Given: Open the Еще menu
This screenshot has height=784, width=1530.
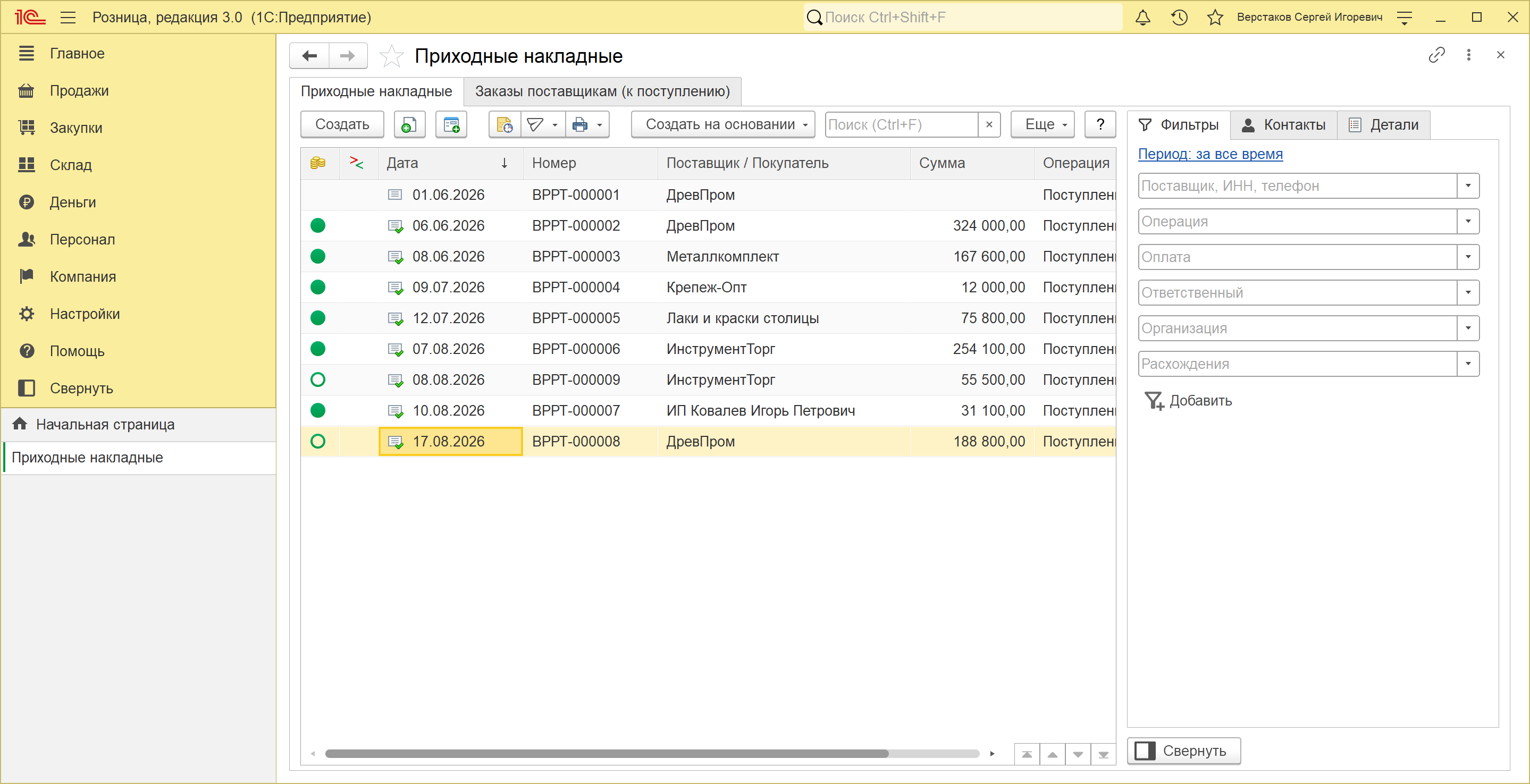Looking at the screenshot, I should 1043,124.
